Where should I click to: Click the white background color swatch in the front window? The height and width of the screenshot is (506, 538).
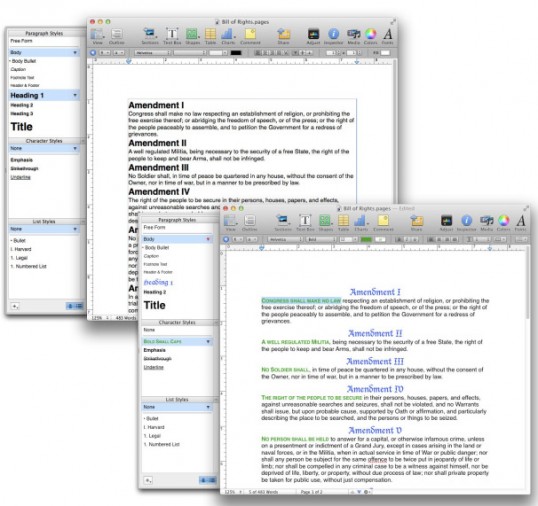(x=380, y=239)
